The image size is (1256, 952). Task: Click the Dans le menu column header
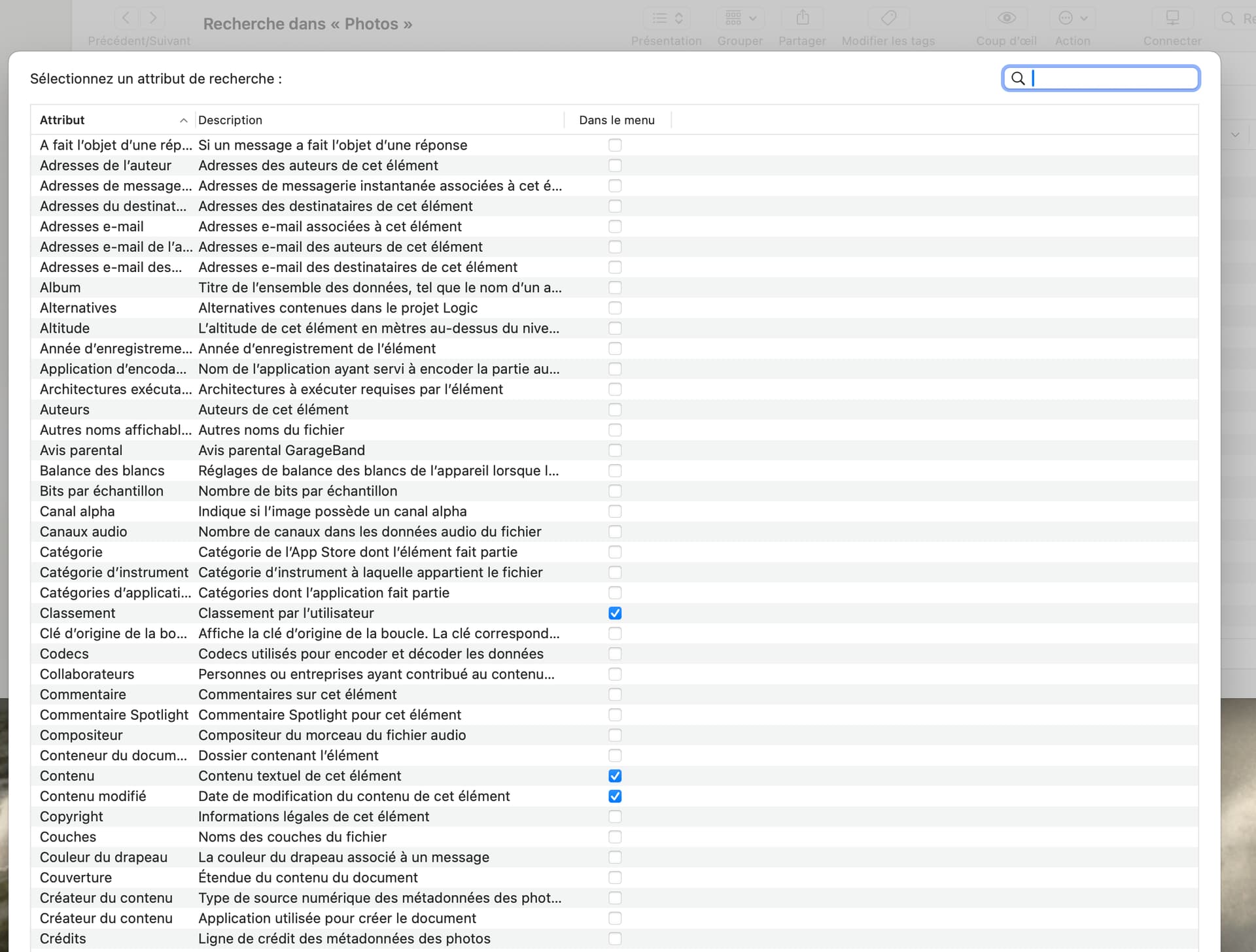point(616,120)
